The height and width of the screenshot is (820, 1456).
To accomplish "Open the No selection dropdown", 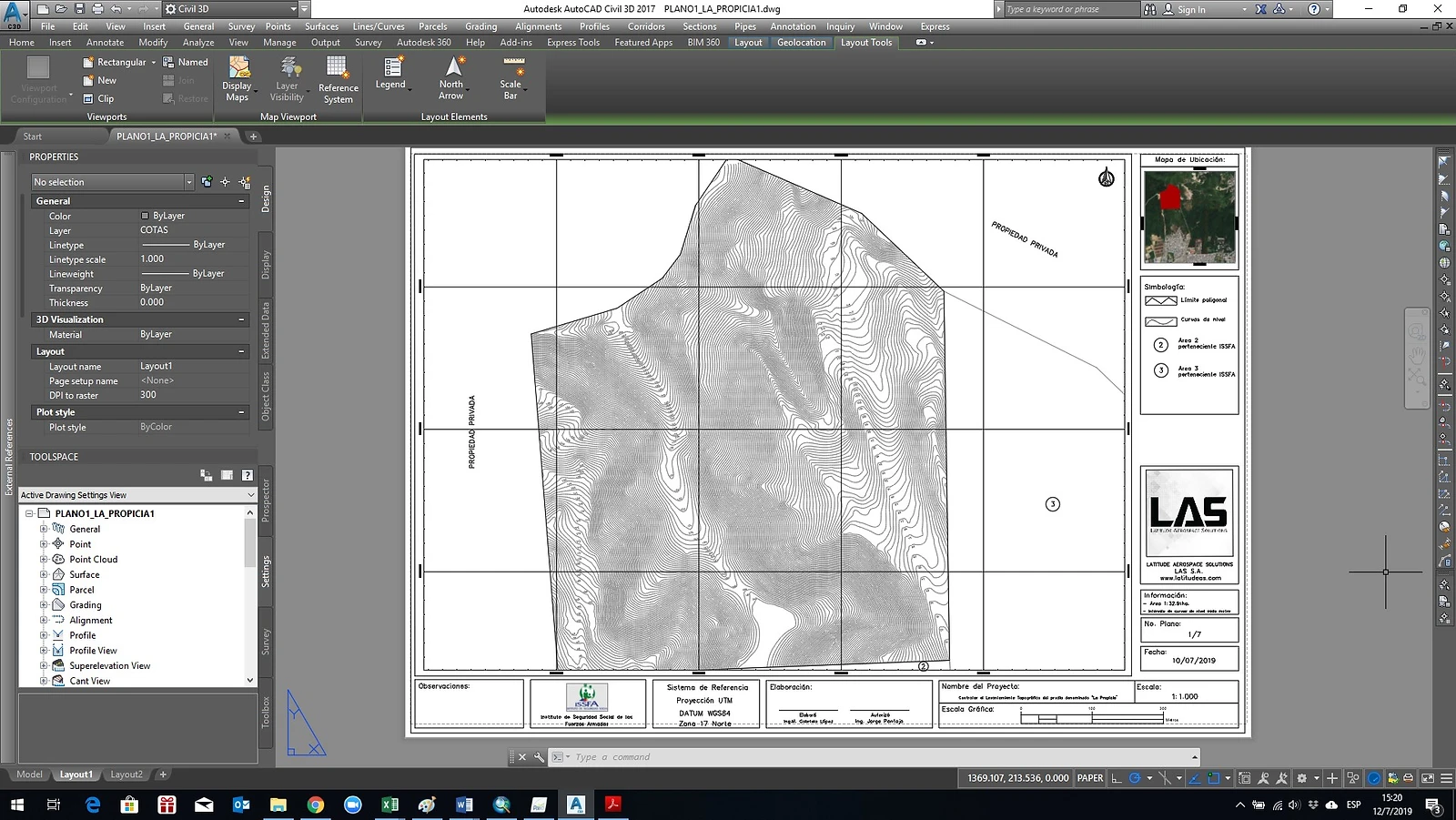I will [113, 182].
